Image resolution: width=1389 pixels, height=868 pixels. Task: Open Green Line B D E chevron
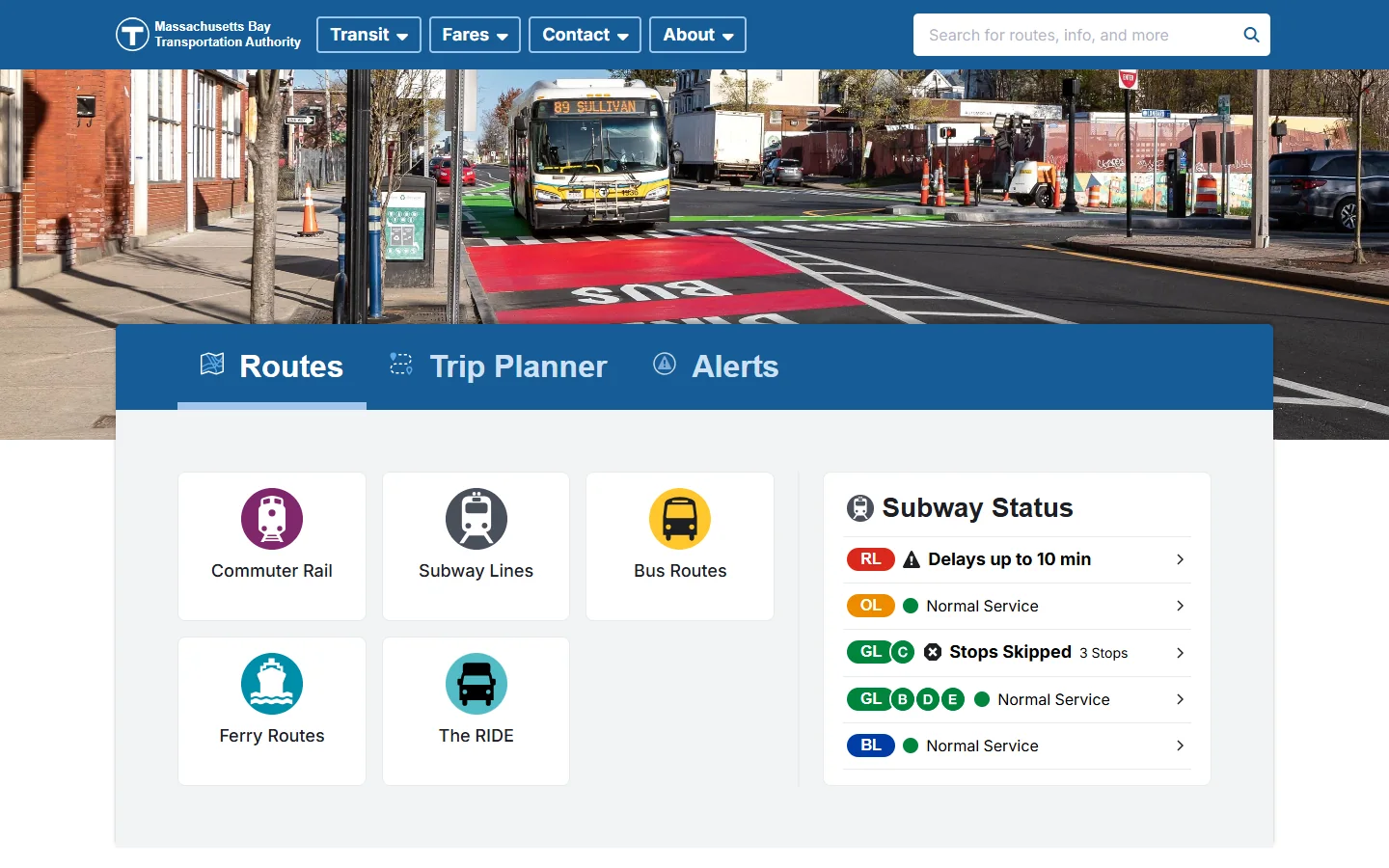pos(1180,699)
